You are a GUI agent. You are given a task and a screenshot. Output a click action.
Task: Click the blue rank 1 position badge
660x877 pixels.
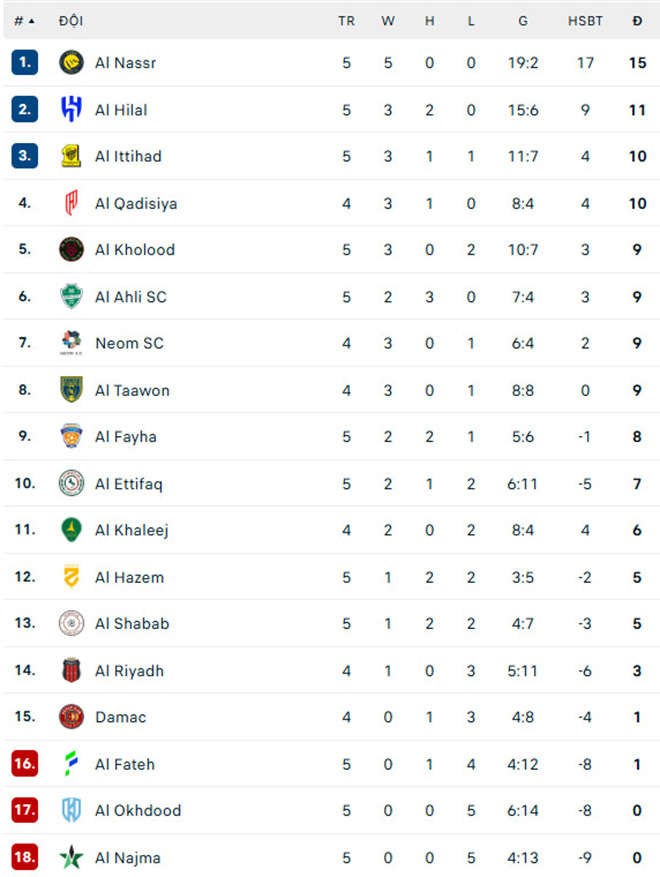[x=25, y=62]
